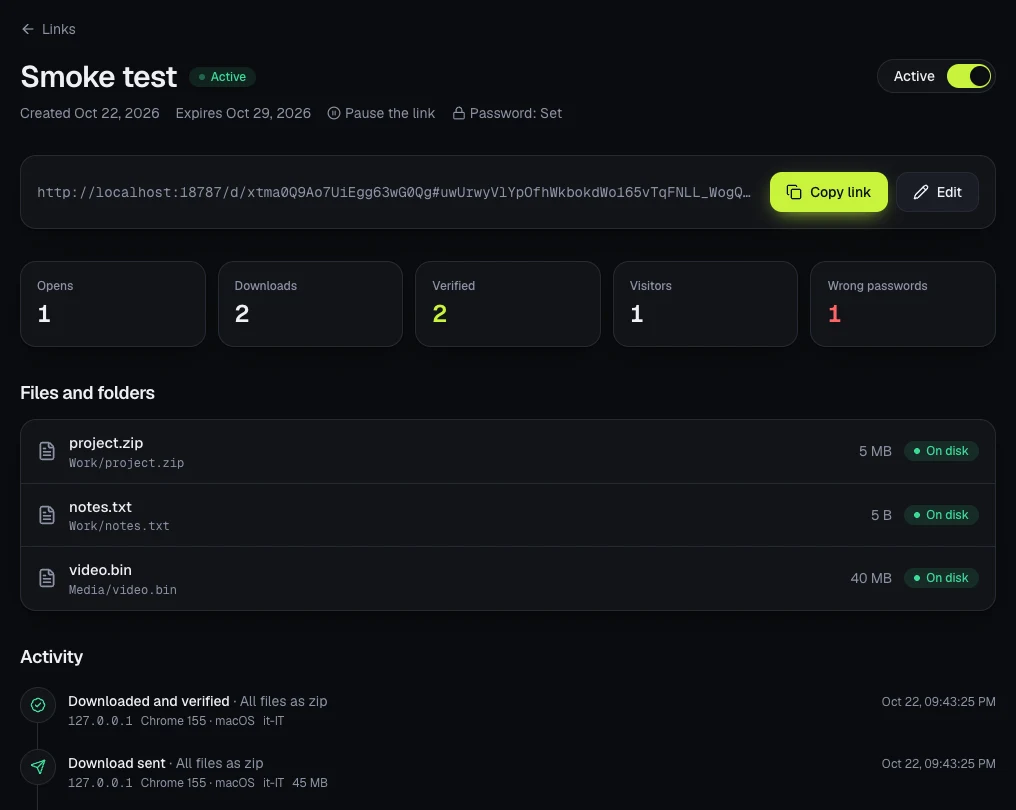The image size is (1016, 810).
Task: Click the 5 B size value
Action: (x=881, y=515)
